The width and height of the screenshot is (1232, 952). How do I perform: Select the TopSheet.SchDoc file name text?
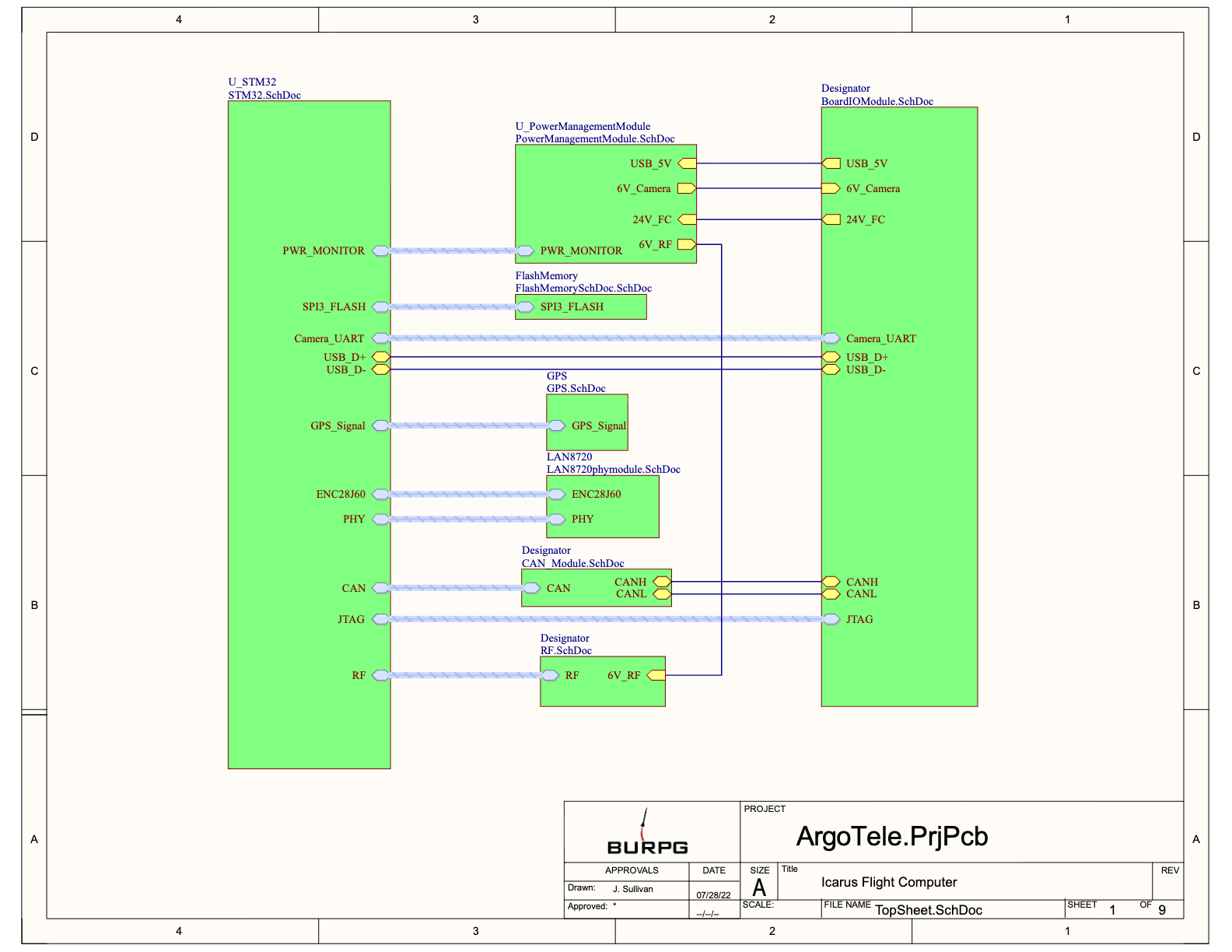tap(929, 910)
